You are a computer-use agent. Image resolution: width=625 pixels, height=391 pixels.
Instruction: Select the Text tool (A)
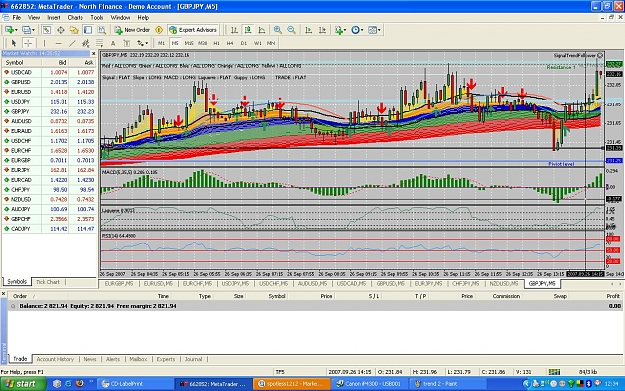(113, 43)
